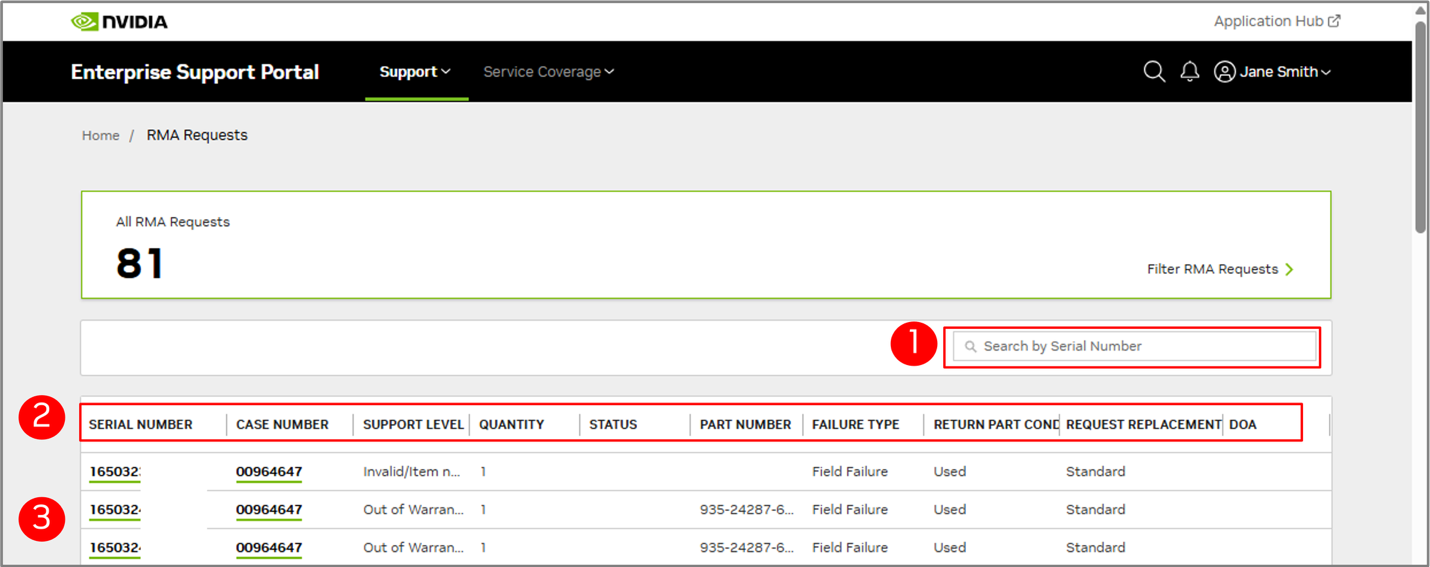Image resolution: width=1430 pixels, height=567 pixels.
Task: Open the Support menu
Action: coord(415,72)
